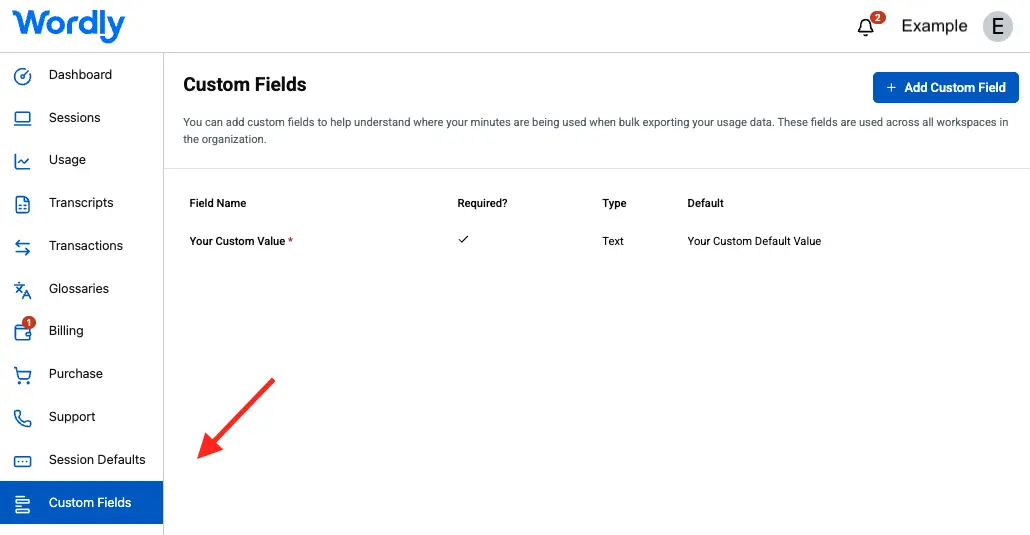Click the Session Defaults icon
This screenshot has width=1030, height=535.
click(22, 461)
